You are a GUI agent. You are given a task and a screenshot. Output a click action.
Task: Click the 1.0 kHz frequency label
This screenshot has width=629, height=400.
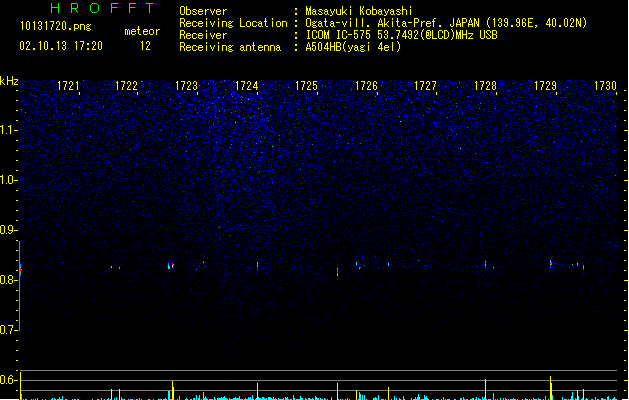coord(8,180)
